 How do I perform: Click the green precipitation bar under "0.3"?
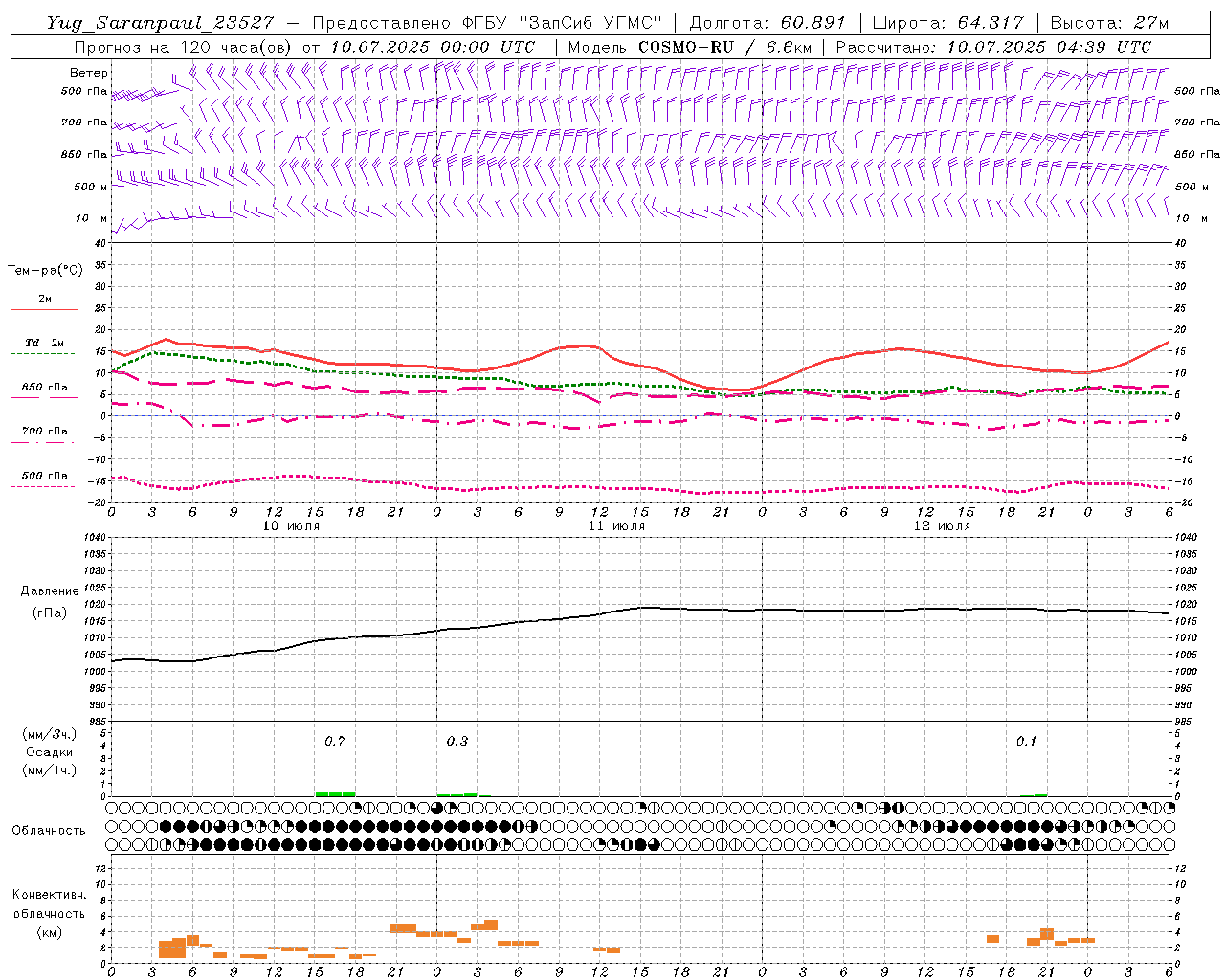coord(457,794)
